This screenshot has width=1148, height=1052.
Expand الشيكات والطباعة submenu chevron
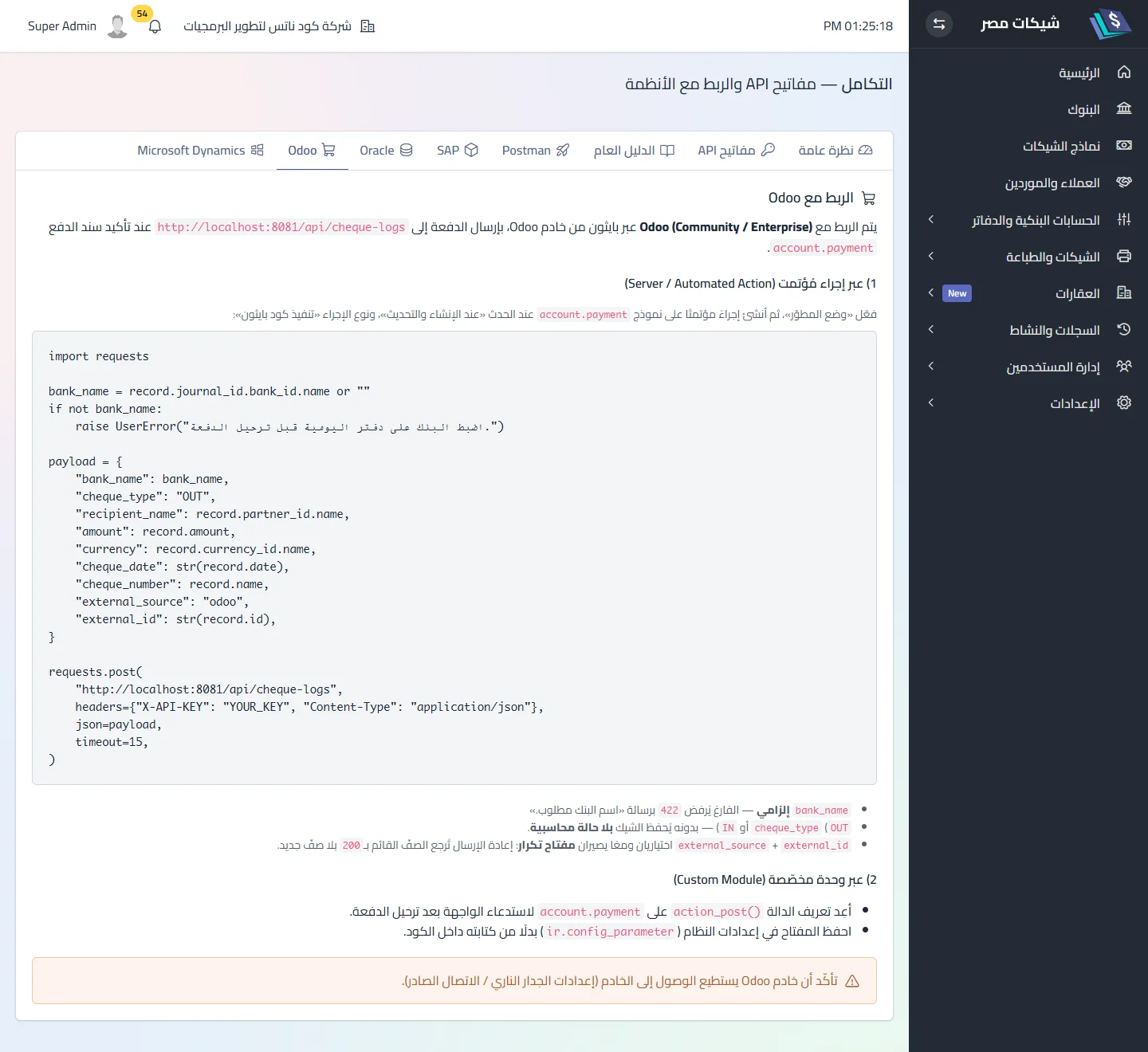click(930, 256)
